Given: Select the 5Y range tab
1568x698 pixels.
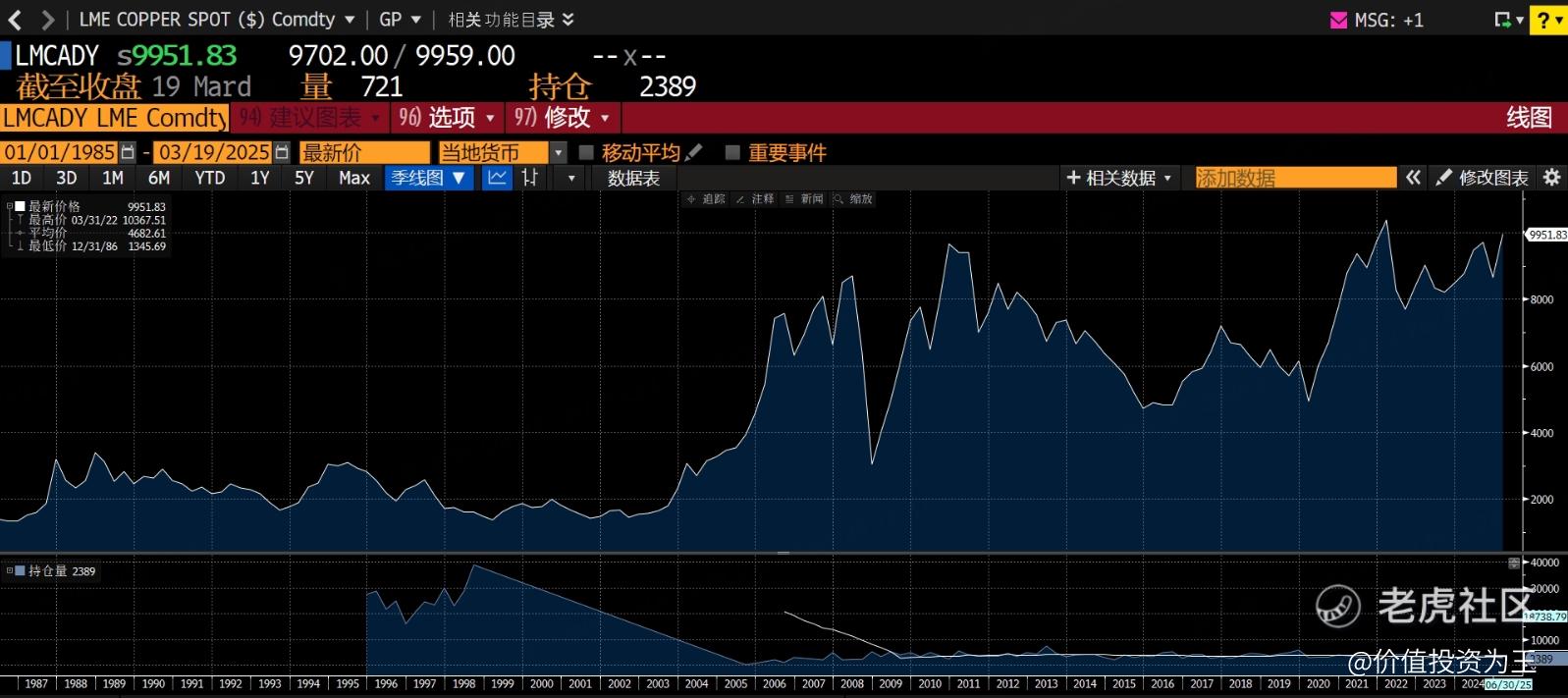Looking at the screenshot, I should pos(304,178).
